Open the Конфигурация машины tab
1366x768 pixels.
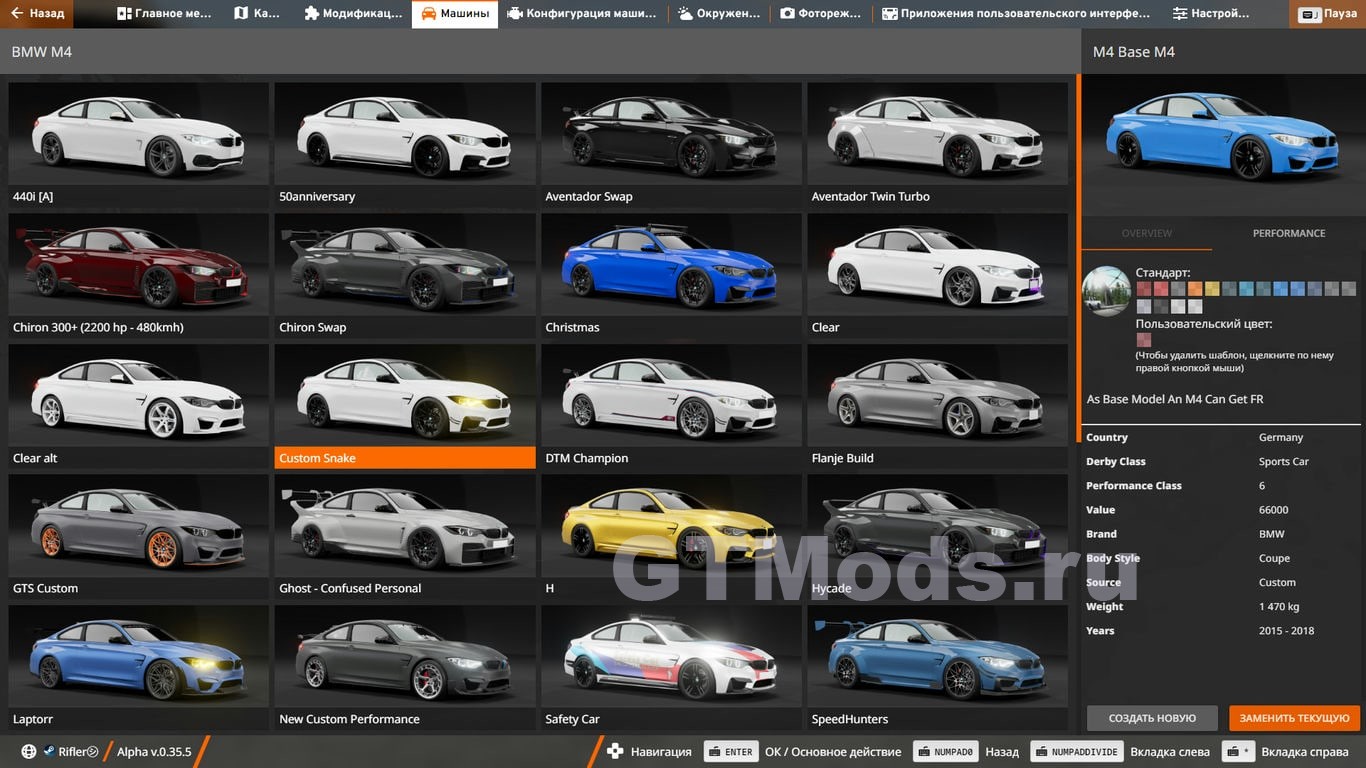tap(582, 14)
